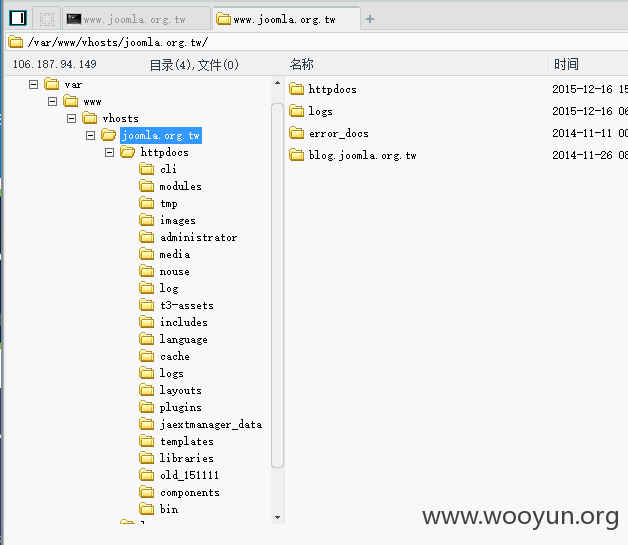This screenshot has height=545, width=628.
Task: Select the file manager tab www.joomla.org.tw
Action: 286,19
